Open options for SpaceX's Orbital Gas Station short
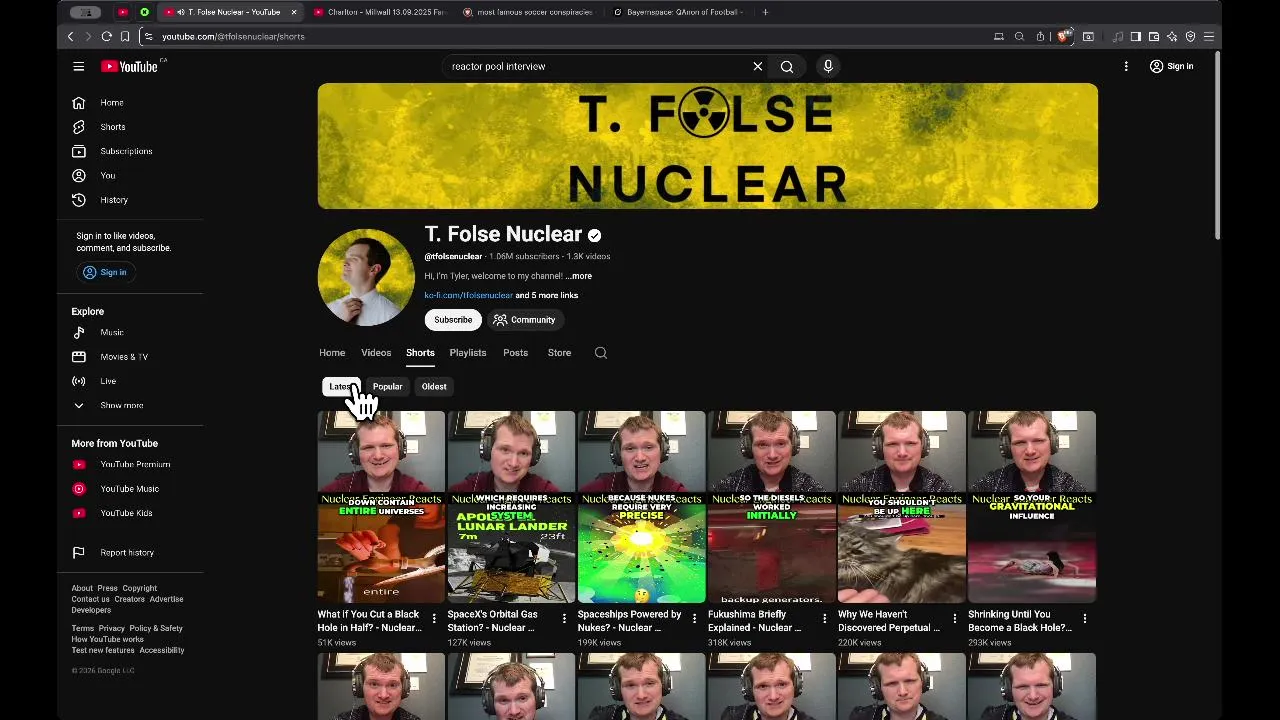Viewport: 1280px width, 720px height. tap(564, 619)
